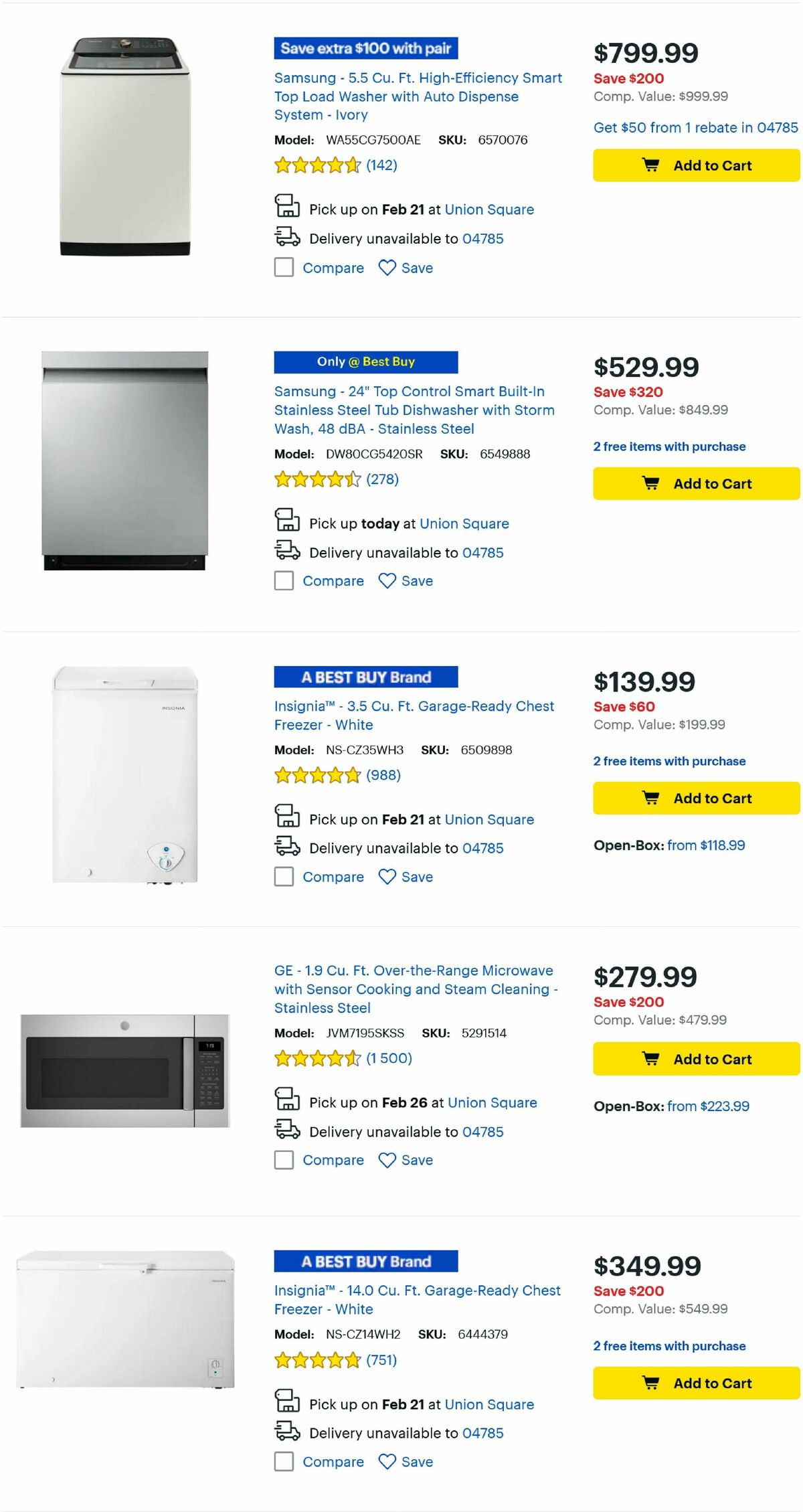This screenshot has width=803, height=1512.
Task: Click the star rating for Samsung dishwasher
Action: (x=317, y=479)
